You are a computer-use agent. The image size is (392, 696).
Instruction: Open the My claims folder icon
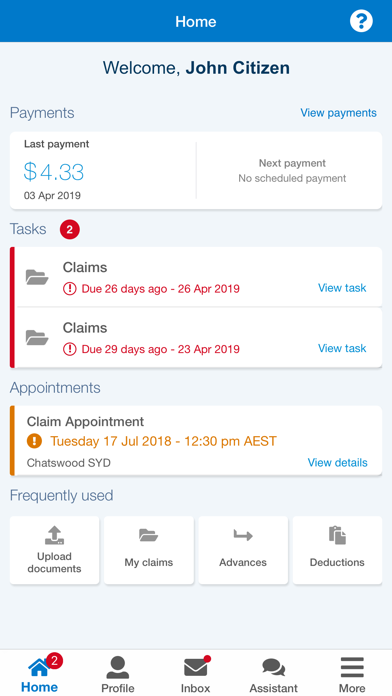coord(149,535)
